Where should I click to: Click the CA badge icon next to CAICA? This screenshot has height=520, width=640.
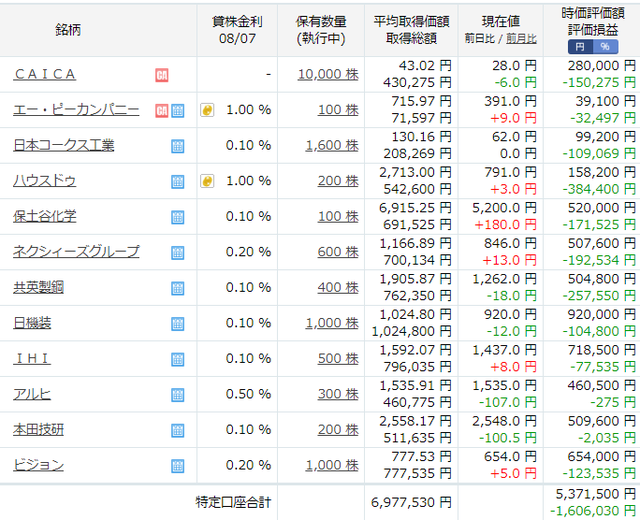(162, 75)
